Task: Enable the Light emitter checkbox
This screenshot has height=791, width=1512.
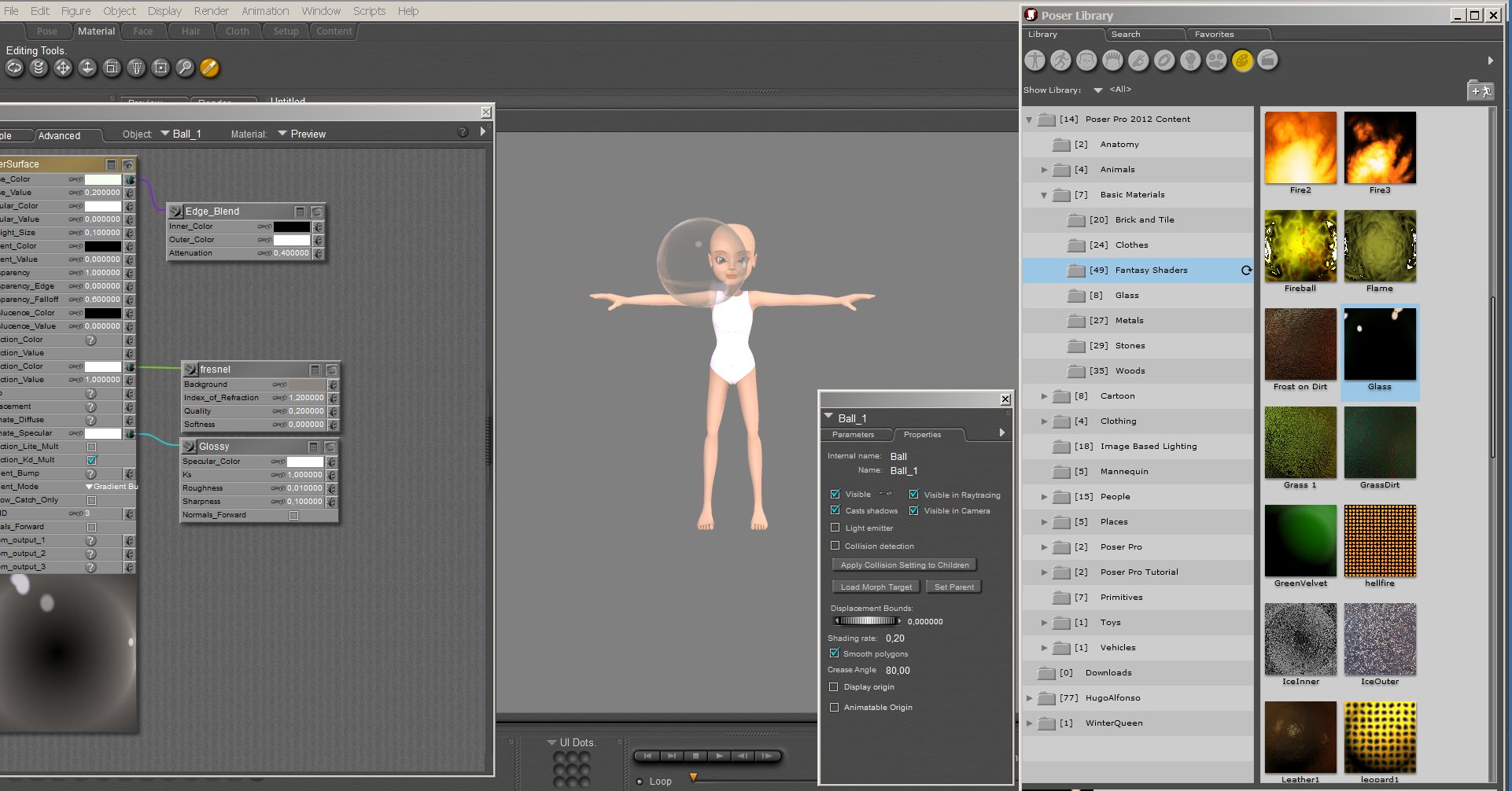Action: pyautogui.click(x=835, y=528)
